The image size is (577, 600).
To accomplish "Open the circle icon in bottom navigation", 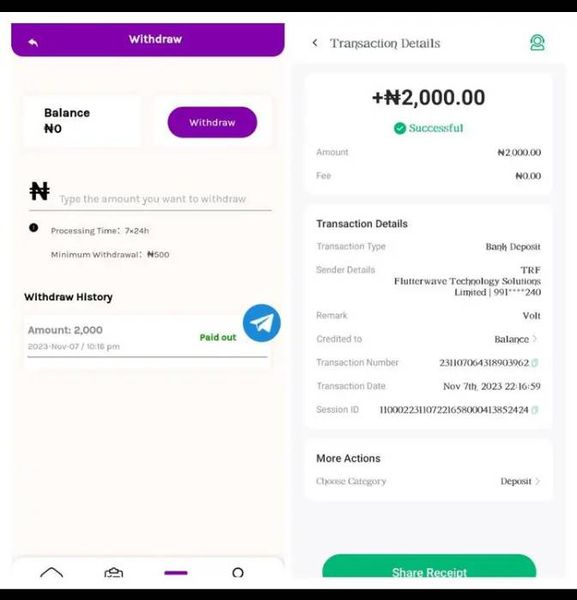I will coord(238,572).
